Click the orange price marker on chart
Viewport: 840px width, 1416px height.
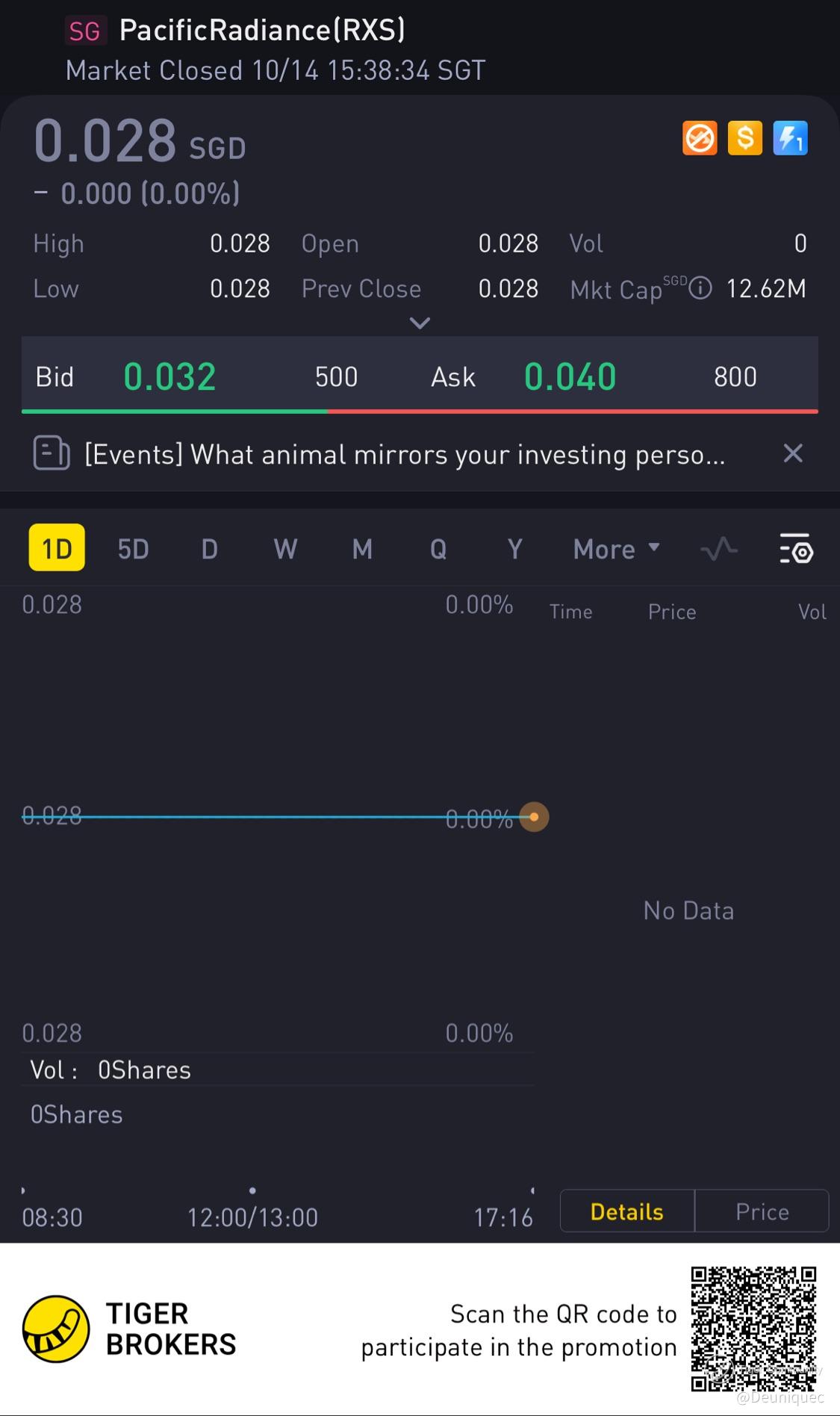(x=534, y=817)
